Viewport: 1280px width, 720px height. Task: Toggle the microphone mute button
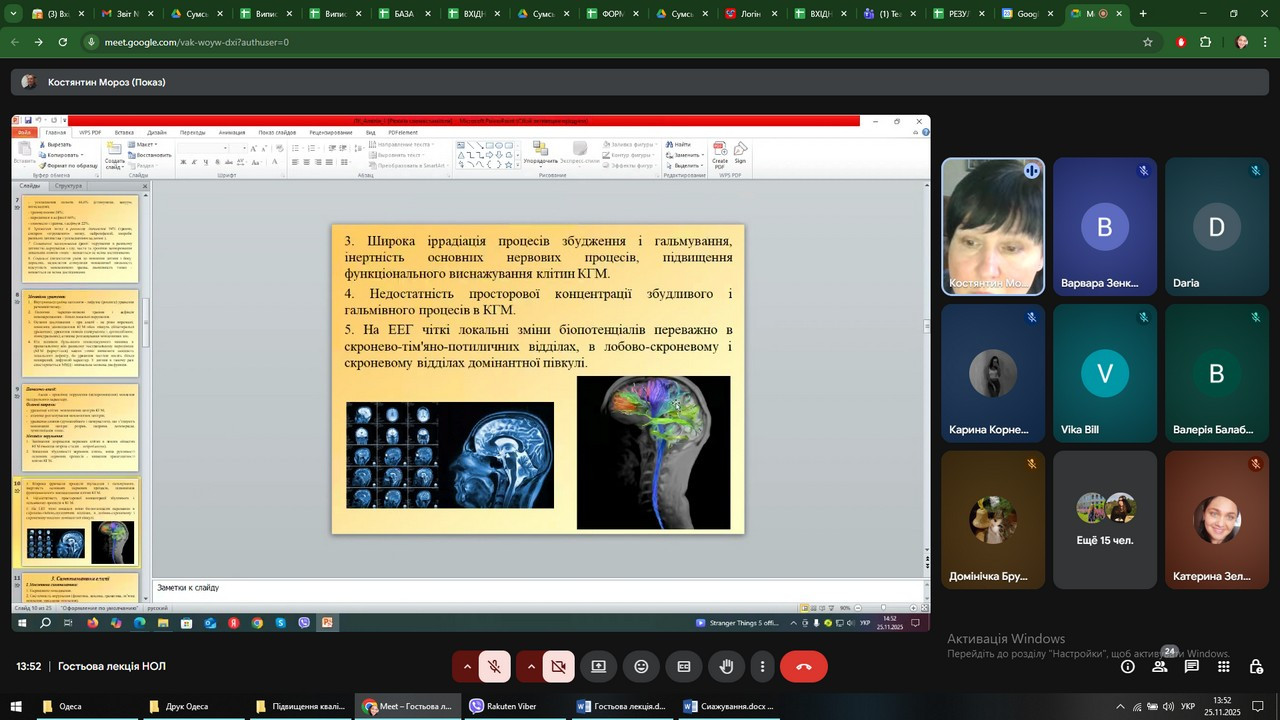(494, 666)
